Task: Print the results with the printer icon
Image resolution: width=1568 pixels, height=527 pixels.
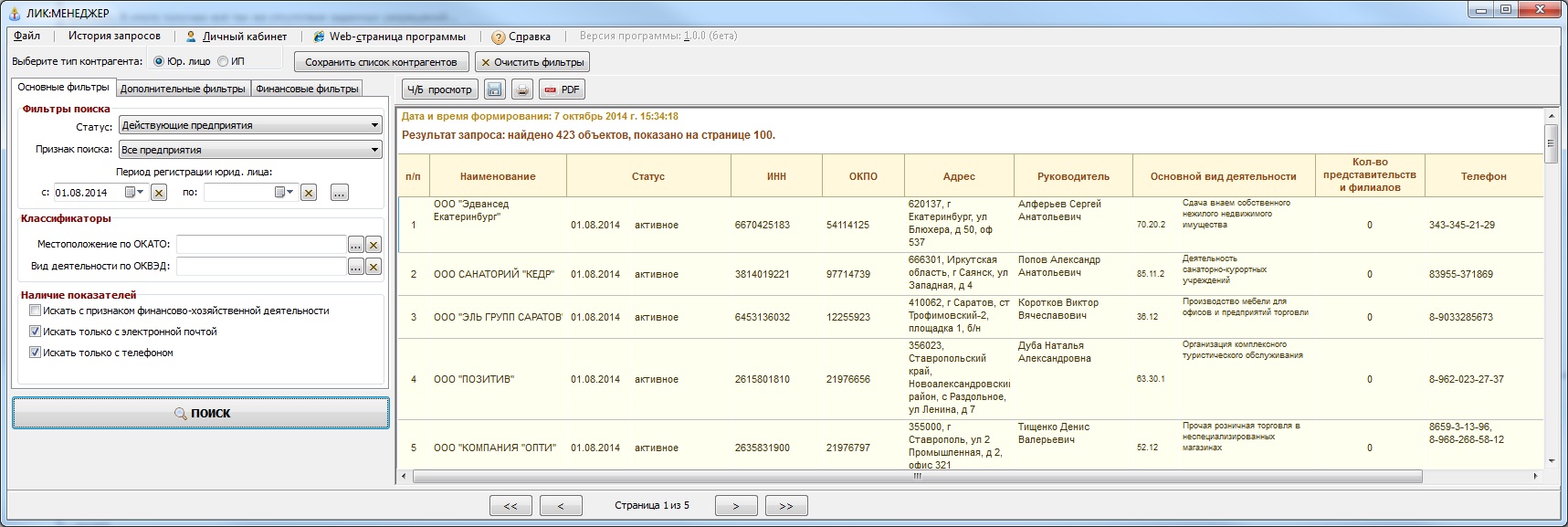Action: pos(521,90)
